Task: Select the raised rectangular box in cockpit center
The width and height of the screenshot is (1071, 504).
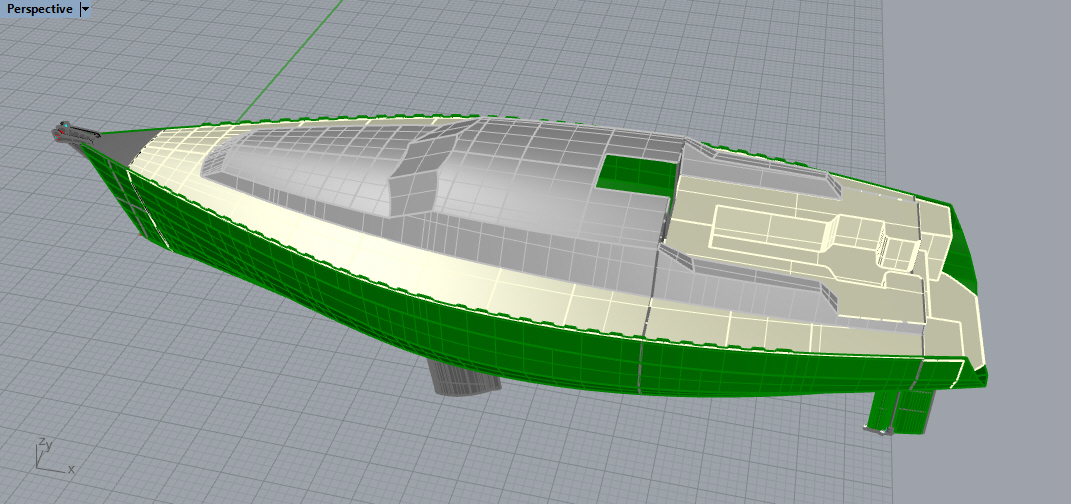Action: pos(770,230)
